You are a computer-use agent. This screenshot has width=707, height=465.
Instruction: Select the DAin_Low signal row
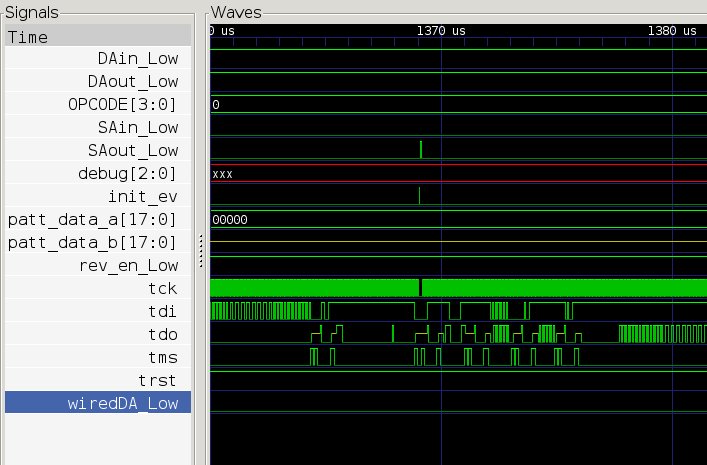click(98, 59)
